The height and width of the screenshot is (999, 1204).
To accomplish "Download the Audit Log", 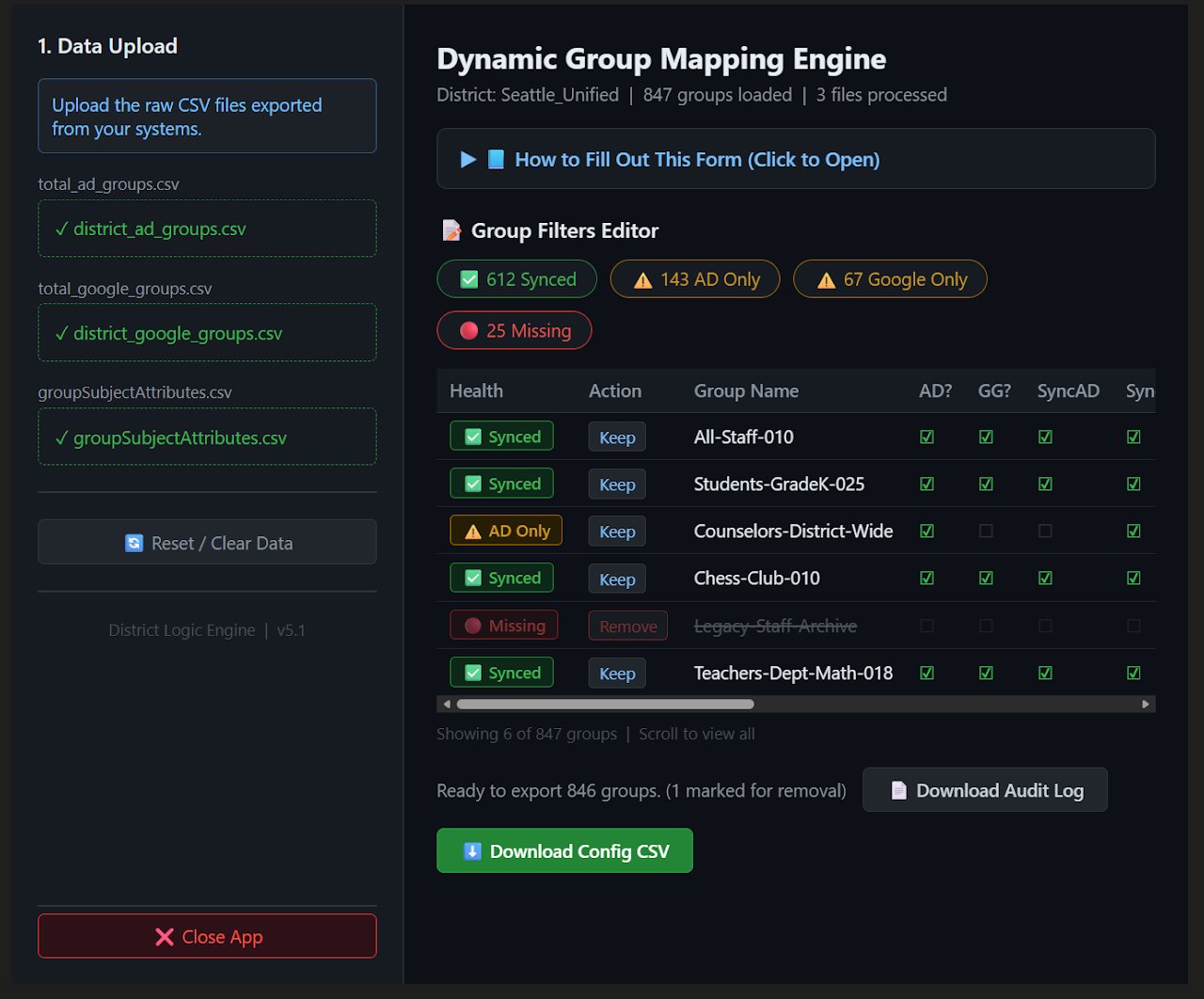I will pyautogui.click(x=985, y=790).
